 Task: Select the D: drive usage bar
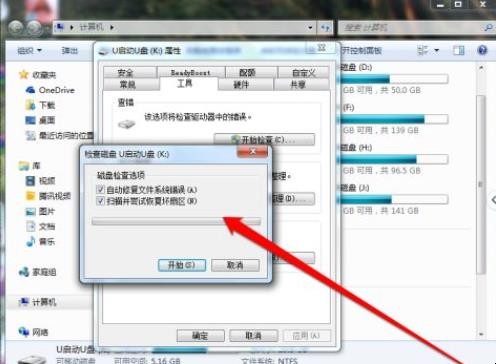point(394,79)
